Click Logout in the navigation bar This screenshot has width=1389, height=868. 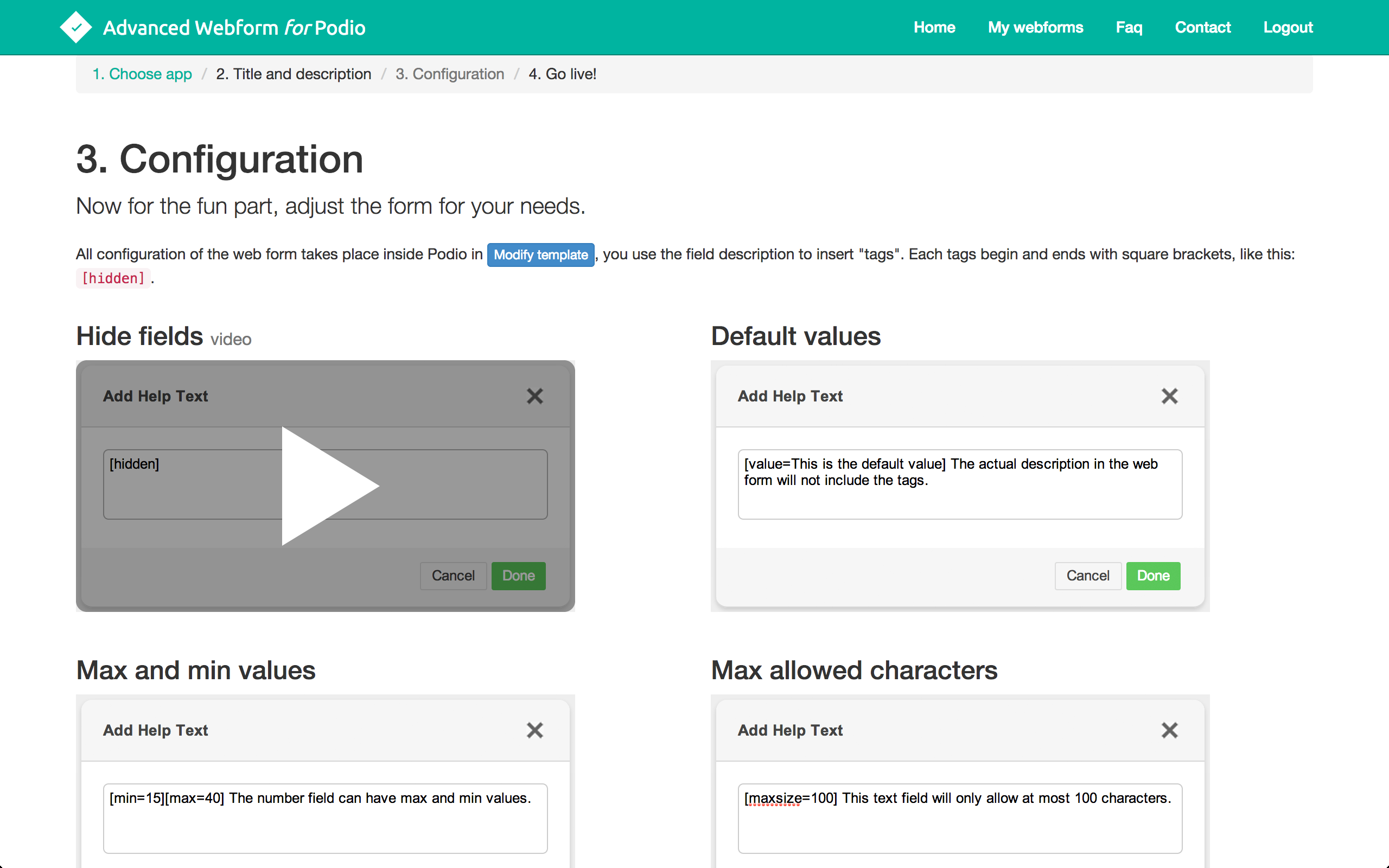coord(1288,28)
